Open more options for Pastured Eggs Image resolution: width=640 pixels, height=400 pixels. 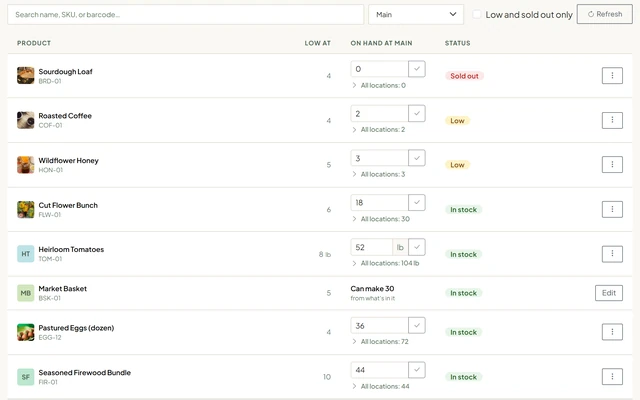pos(612,332)
